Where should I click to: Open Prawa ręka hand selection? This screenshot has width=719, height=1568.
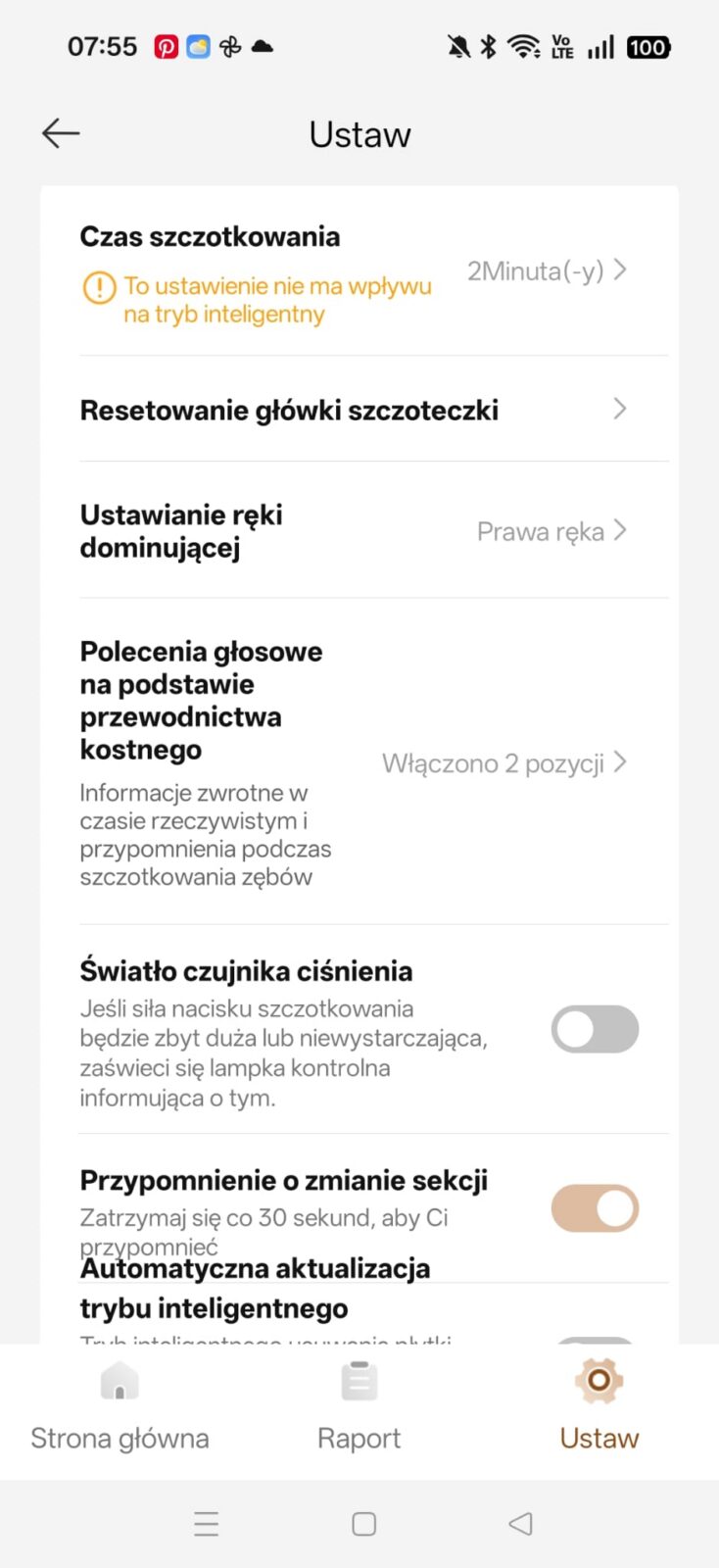(551, 531)
